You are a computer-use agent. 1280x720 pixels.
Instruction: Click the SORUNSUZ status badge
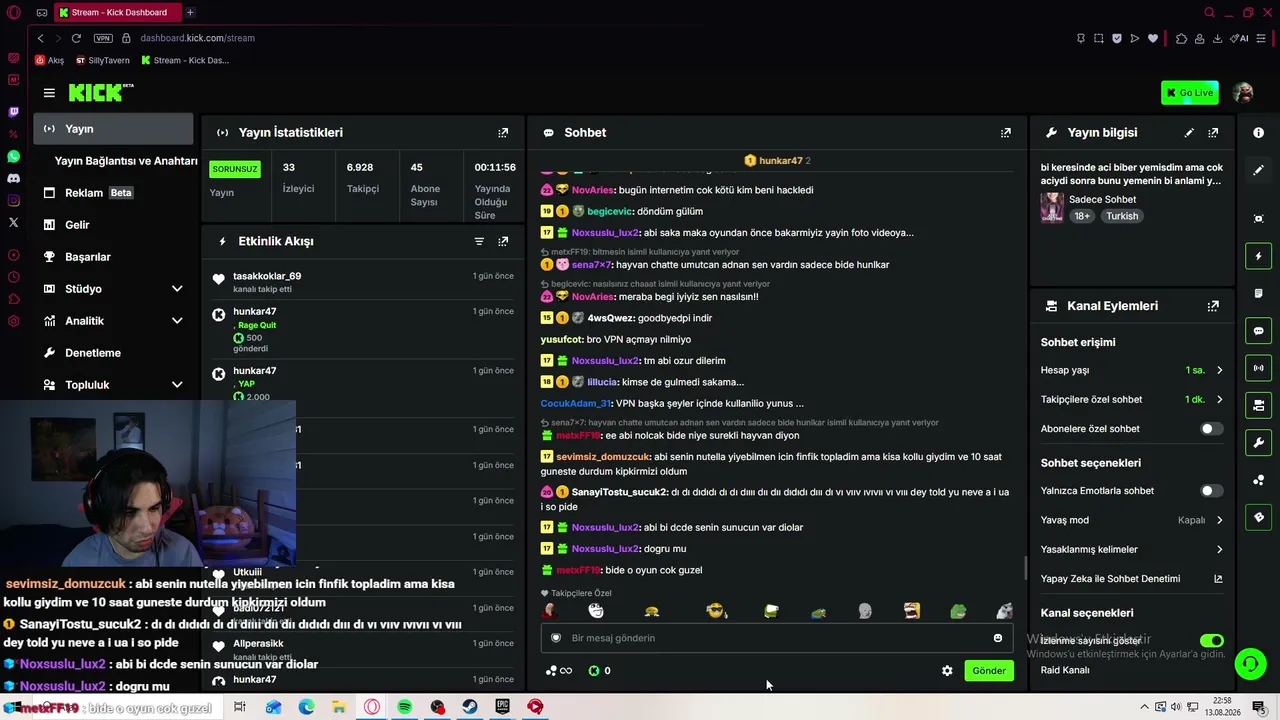click(235, 169)
